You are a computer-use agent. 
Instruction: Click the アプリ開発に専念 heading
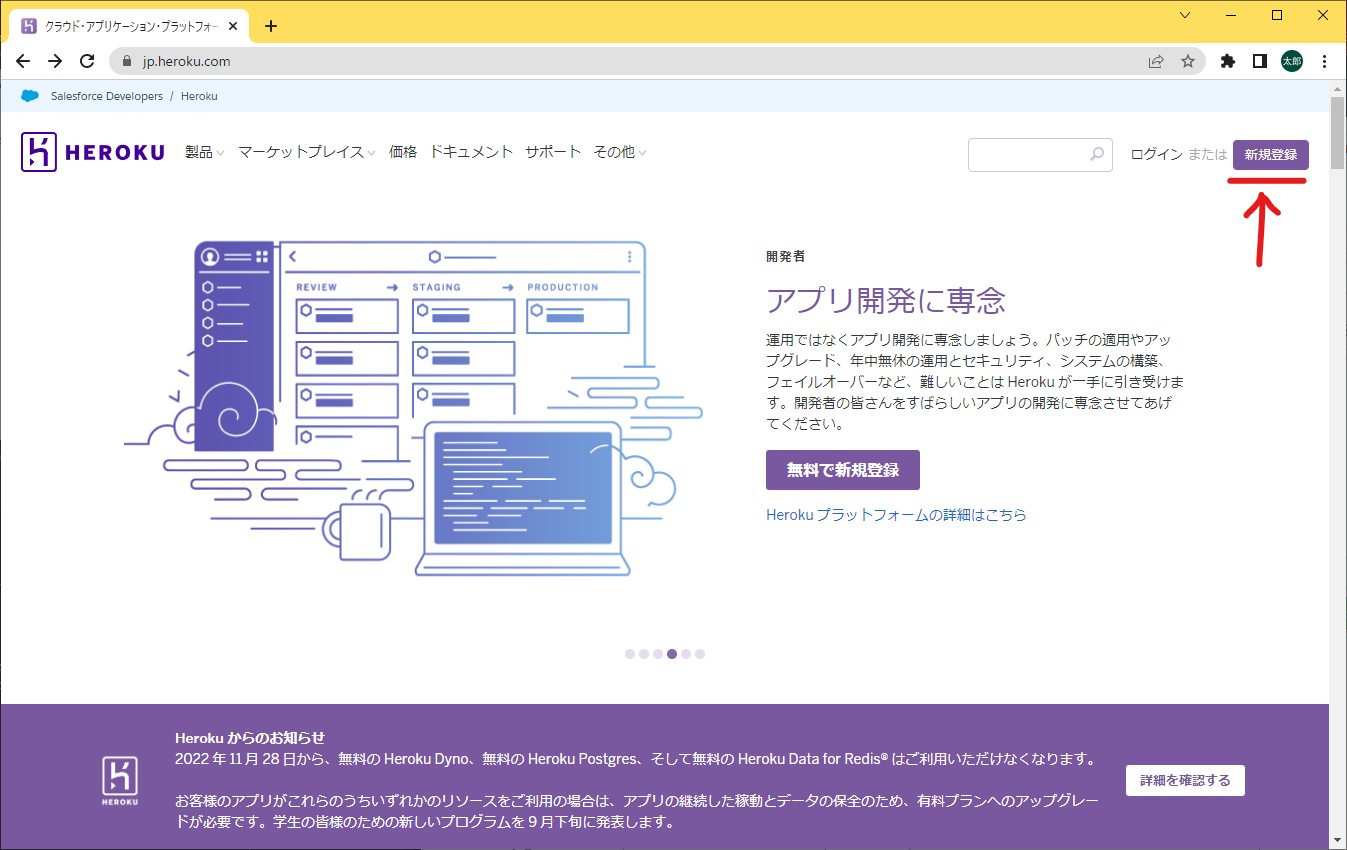click(886, 300)
